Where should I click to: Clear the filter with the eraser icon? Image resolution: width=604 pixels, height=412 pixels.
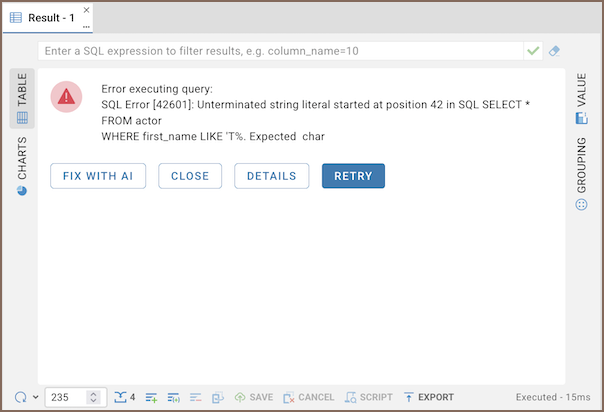554,51
